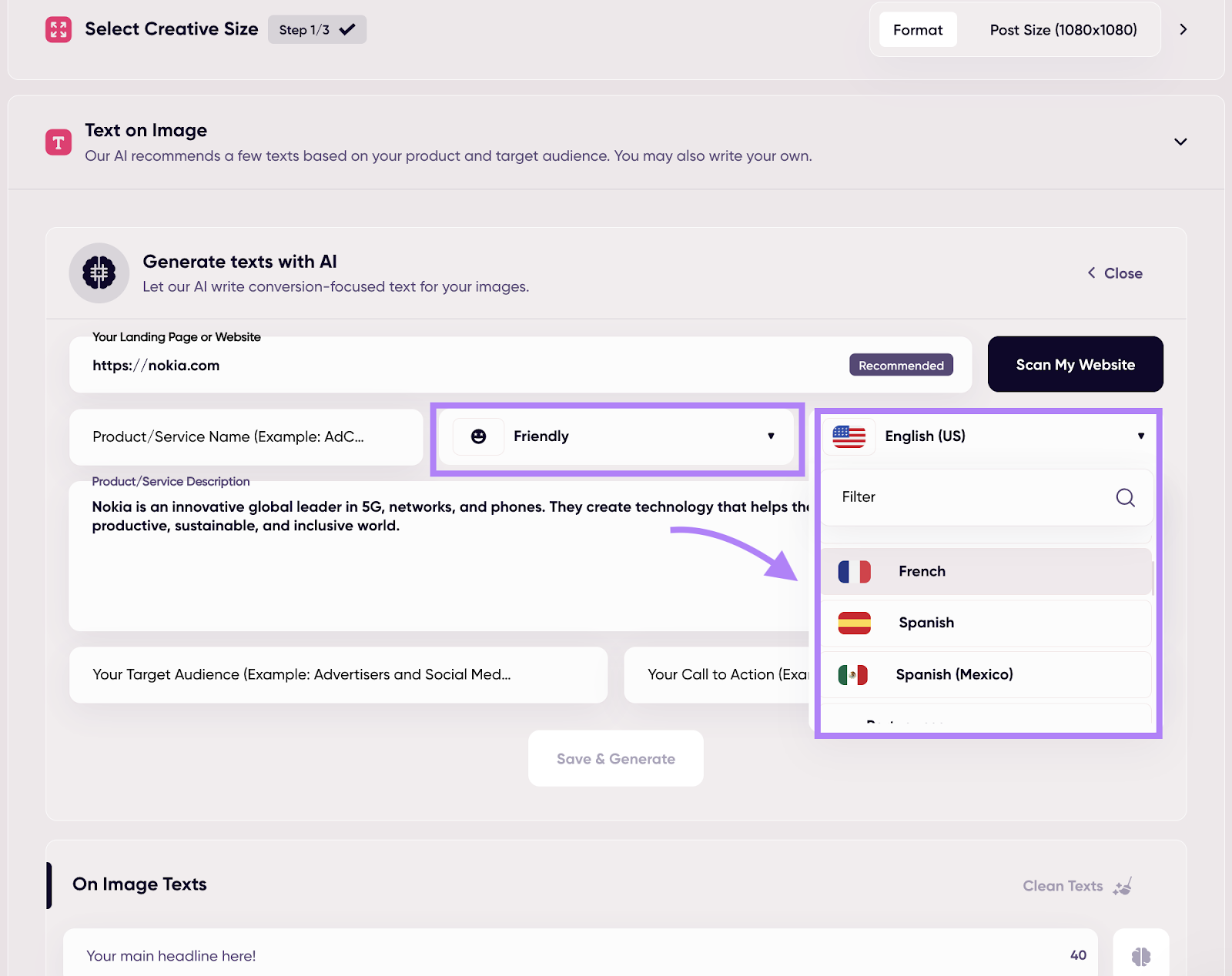Close the Generate texts with AI panel
The height and width of the screenshot is (976, 1232).
click(x=1114, y=273)
